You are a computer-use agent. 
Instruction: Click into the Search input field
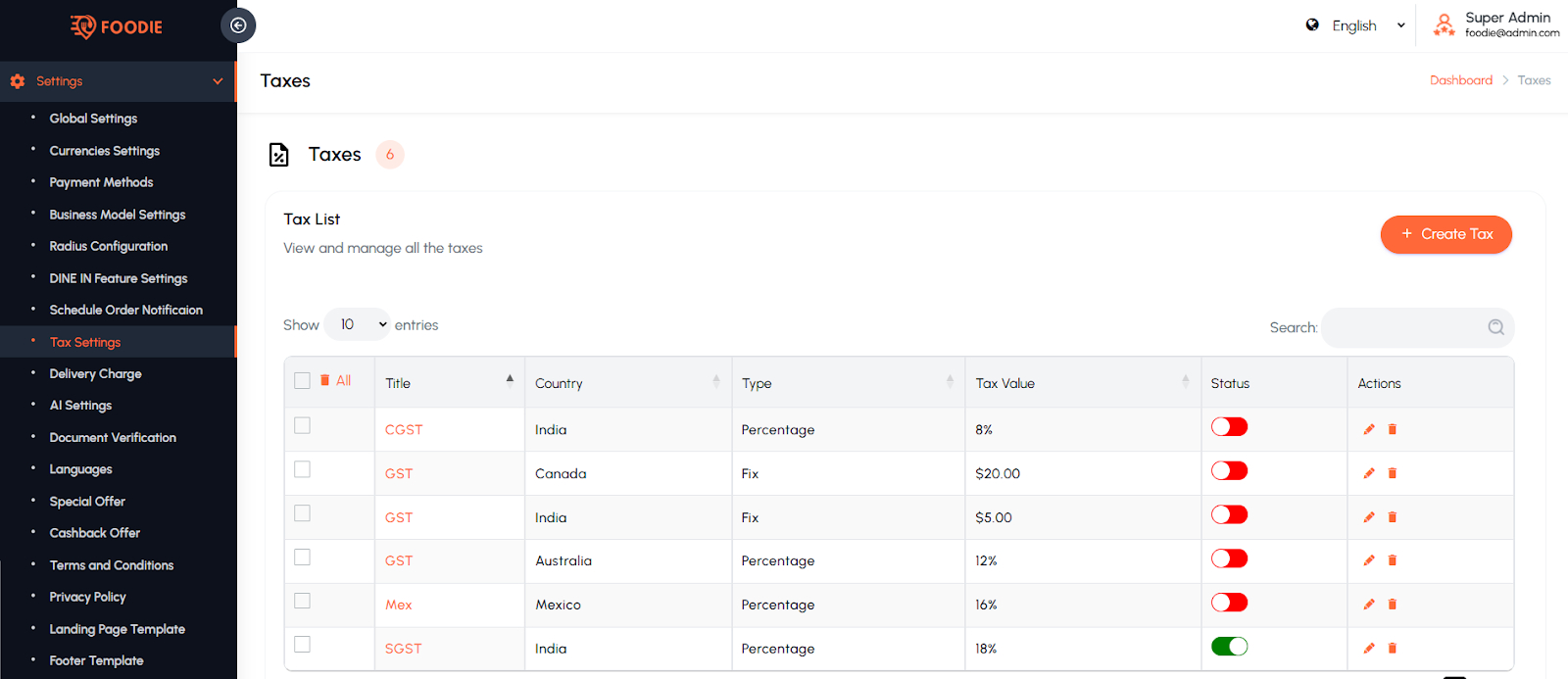(x=1401, y=327)
